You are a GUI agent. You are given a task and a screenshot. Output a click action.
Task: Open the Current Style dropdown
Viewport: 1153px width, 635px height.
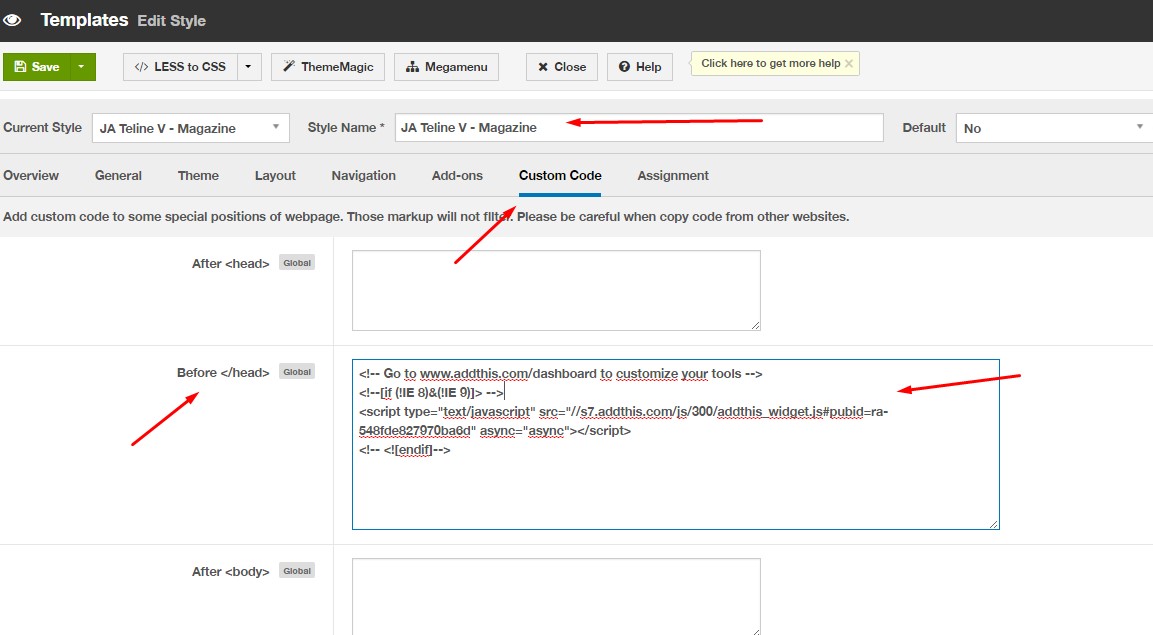coord(190,128)
